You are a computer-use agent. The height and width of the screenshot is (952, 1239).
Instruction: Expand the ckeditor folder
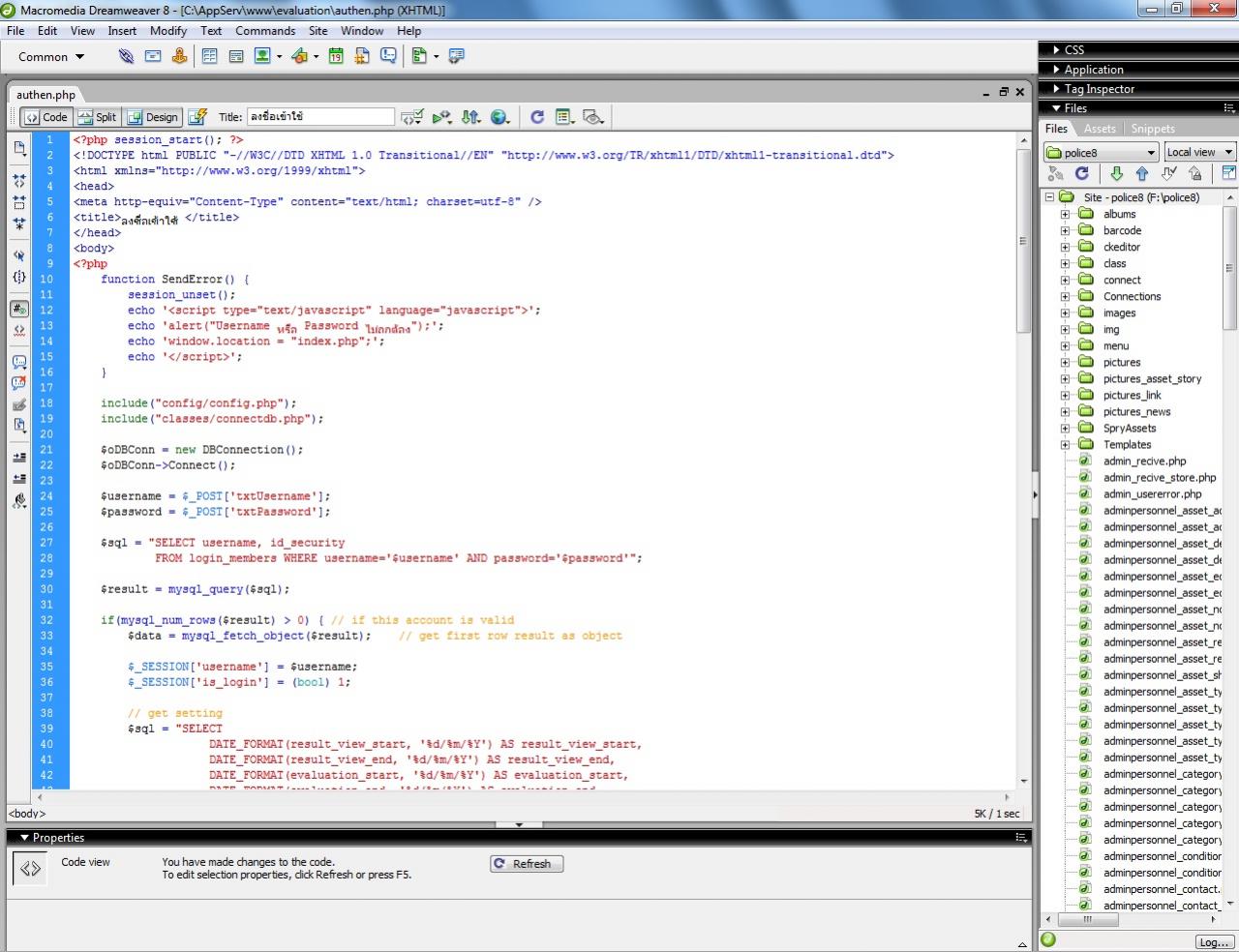(x=1065, y=247)
